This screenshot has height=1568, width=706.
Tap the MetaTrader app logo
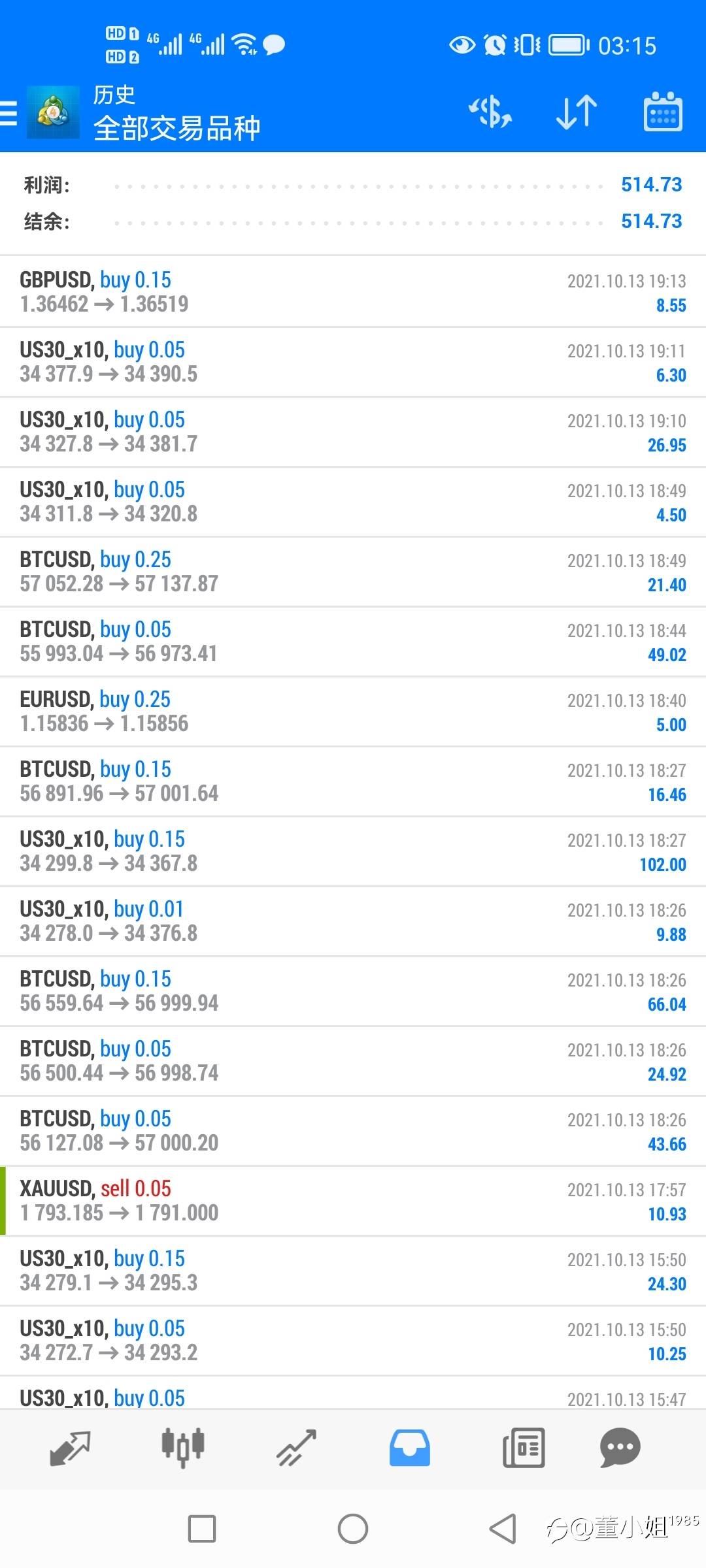pyautogui.click(x=53, y=112)
